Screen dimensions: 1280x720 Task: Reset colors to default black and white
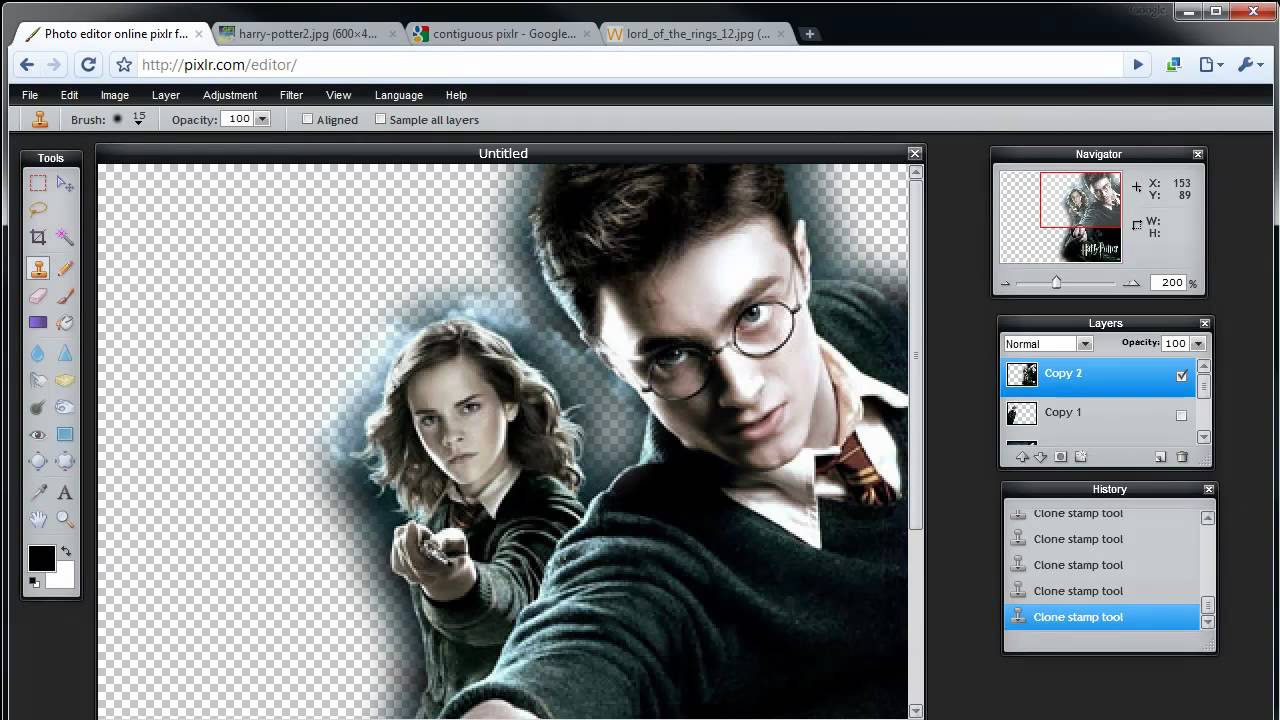tap(34, 582)
